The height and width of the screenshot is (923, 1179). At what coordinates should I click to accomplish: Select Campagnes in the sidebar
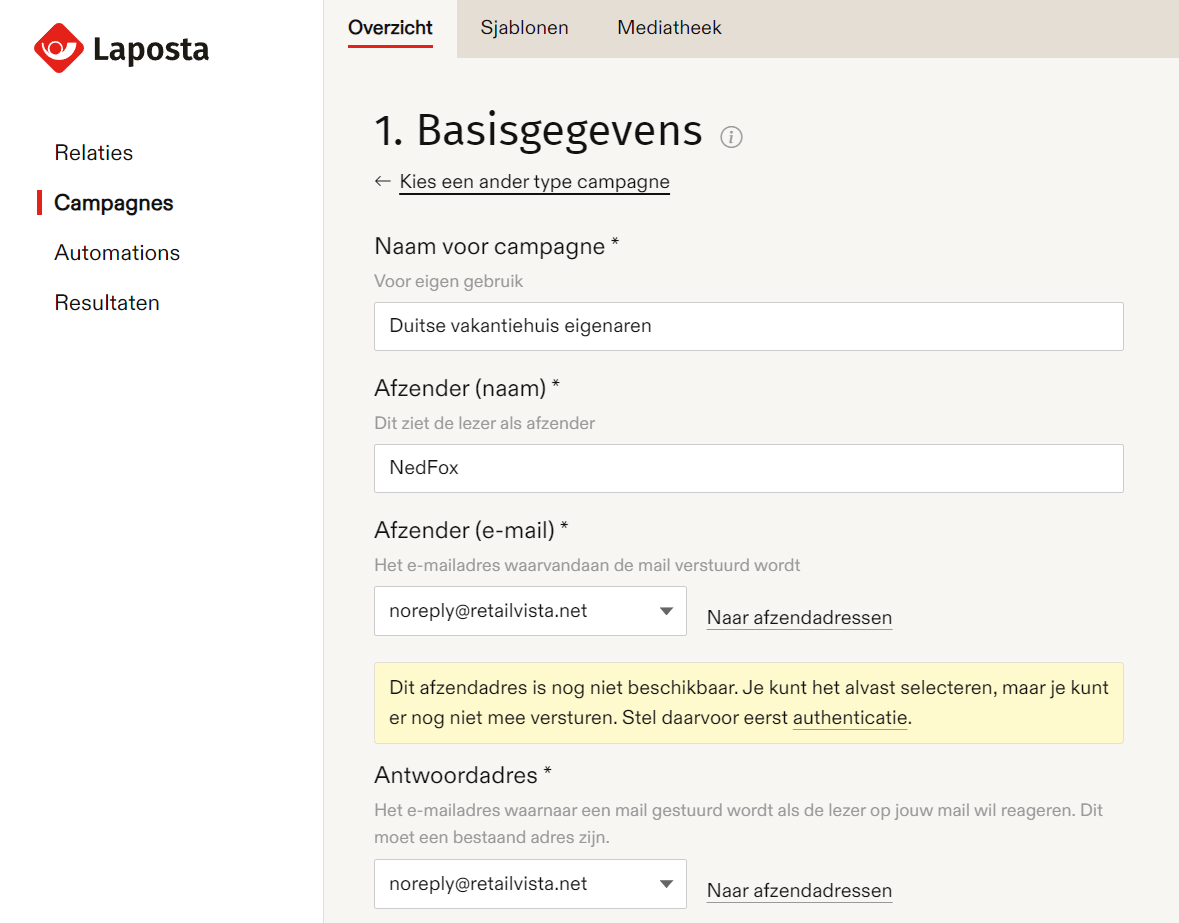[x=115, y=202]
